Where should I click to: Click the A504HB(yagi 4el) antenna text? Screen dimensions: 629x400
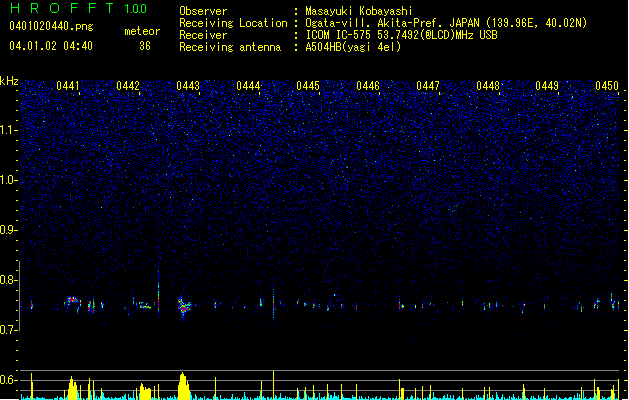point(353,47)
